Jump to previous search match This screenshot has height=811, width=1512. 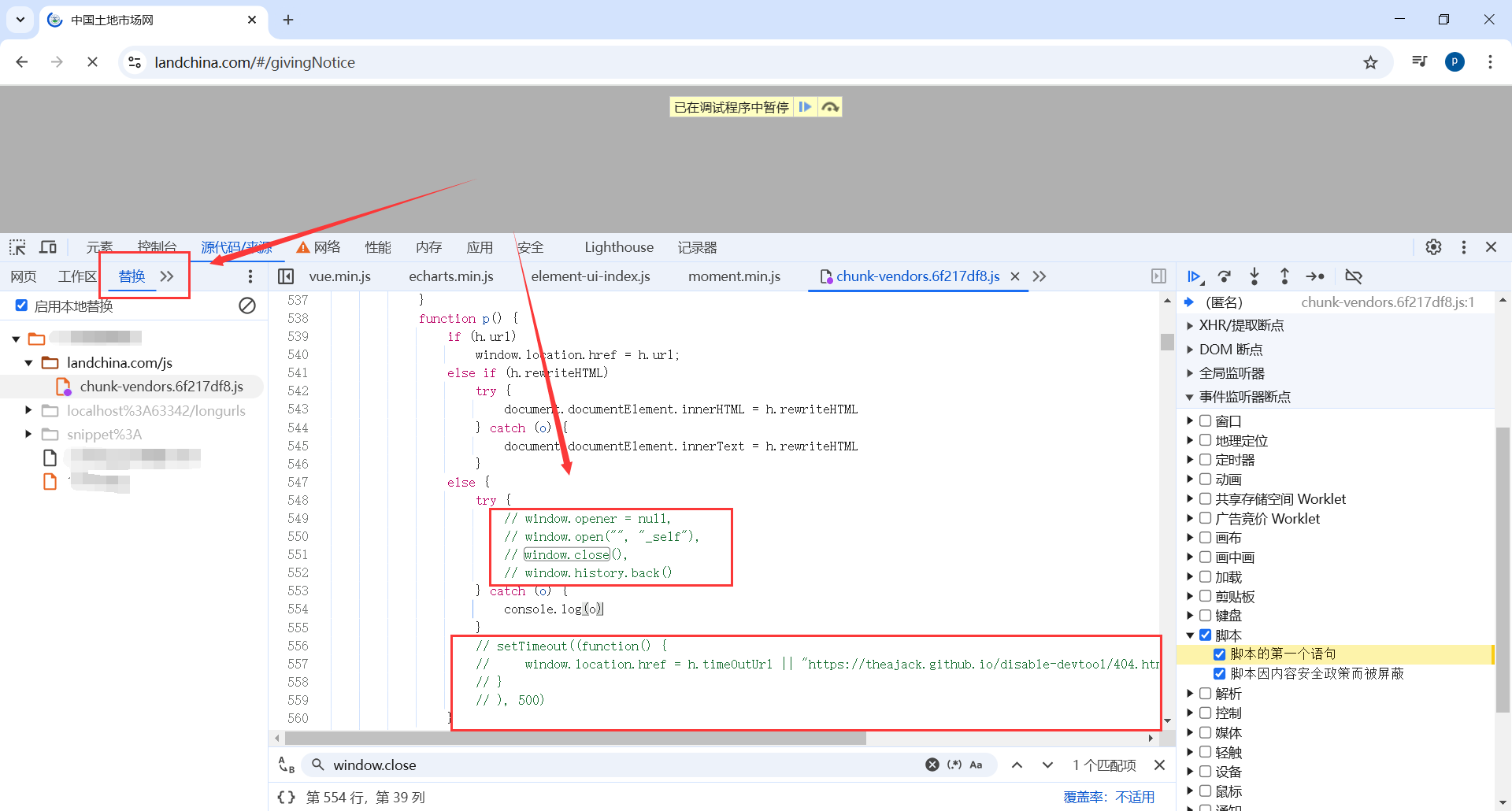(1017, 765)
